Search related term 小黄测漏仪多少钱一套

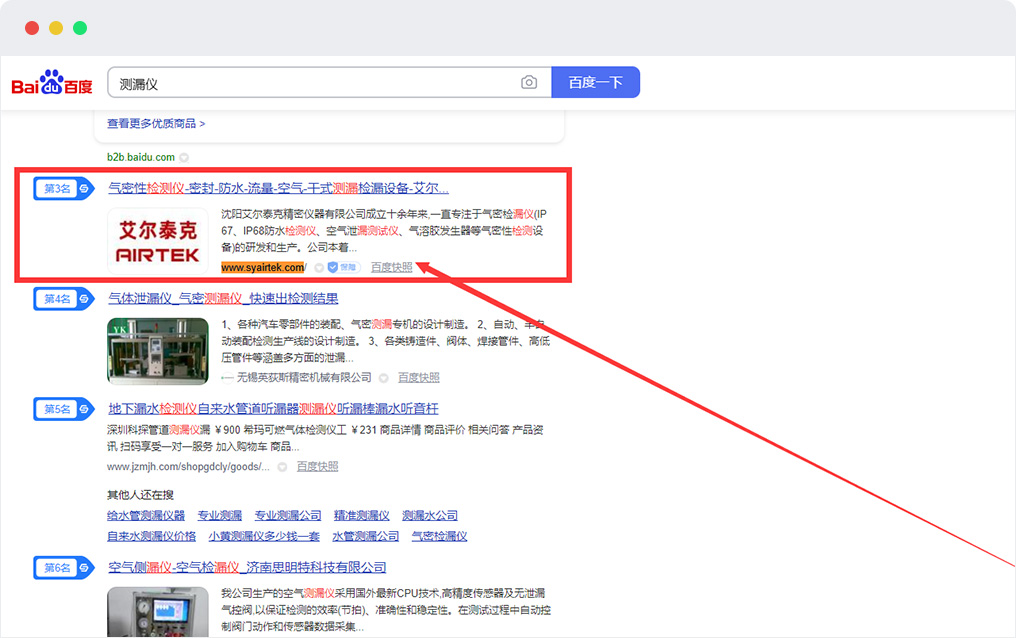264,536
